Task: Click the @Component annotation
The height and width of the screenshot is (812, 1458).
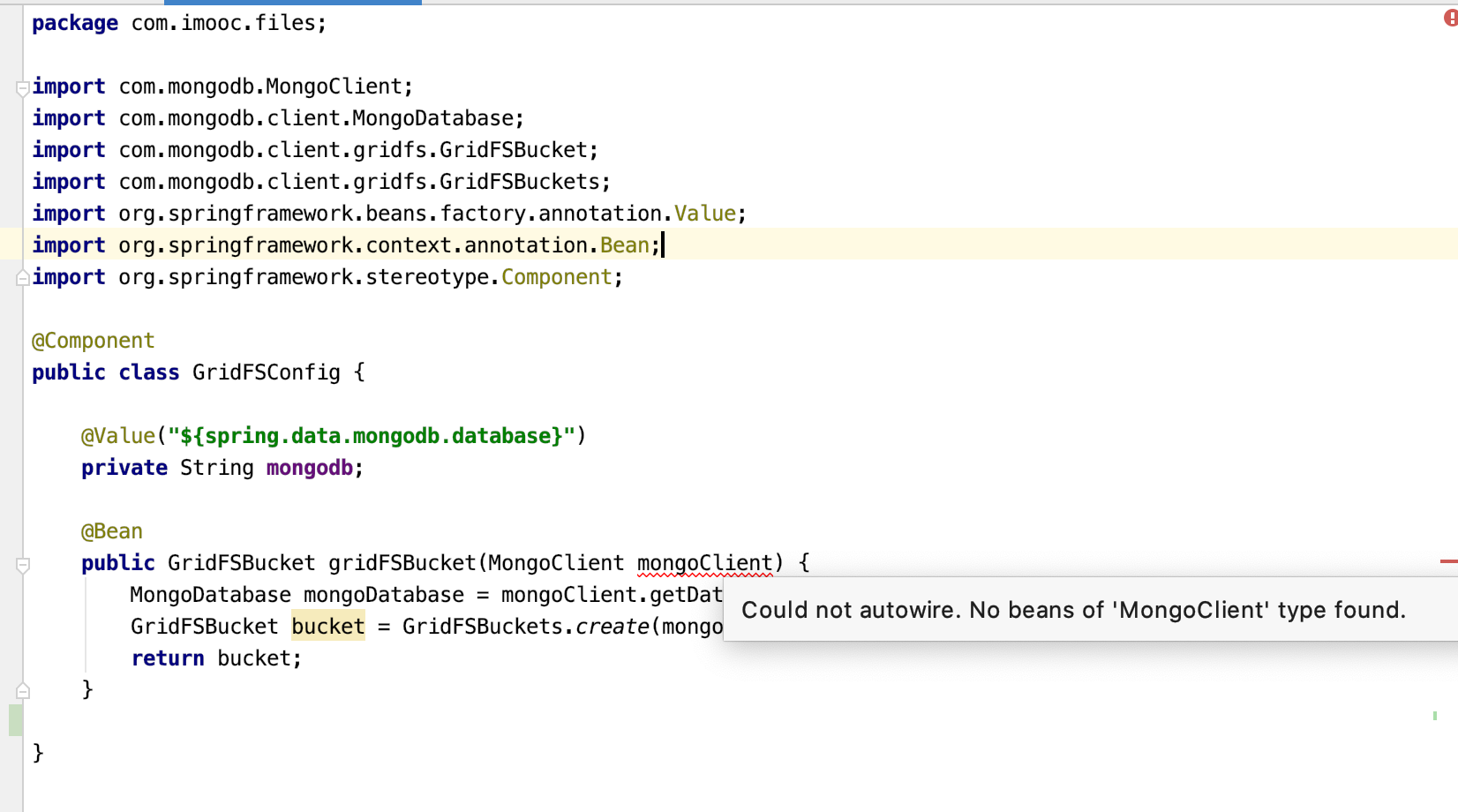Action: coord(93,341)
